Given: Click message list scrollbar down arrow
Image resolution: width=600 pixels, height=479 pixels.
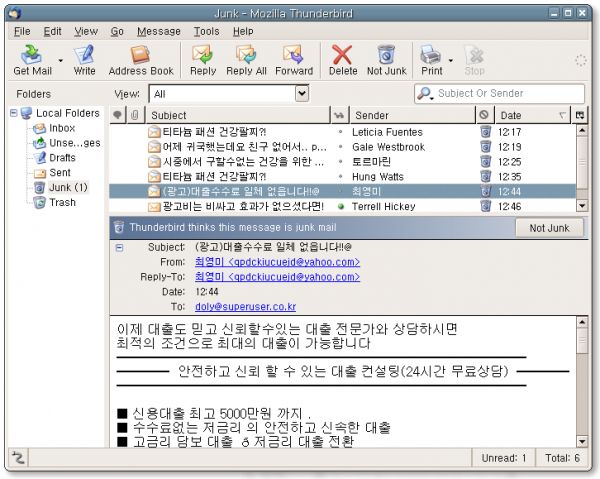Looking at the screenshot, I should (582, 206).
